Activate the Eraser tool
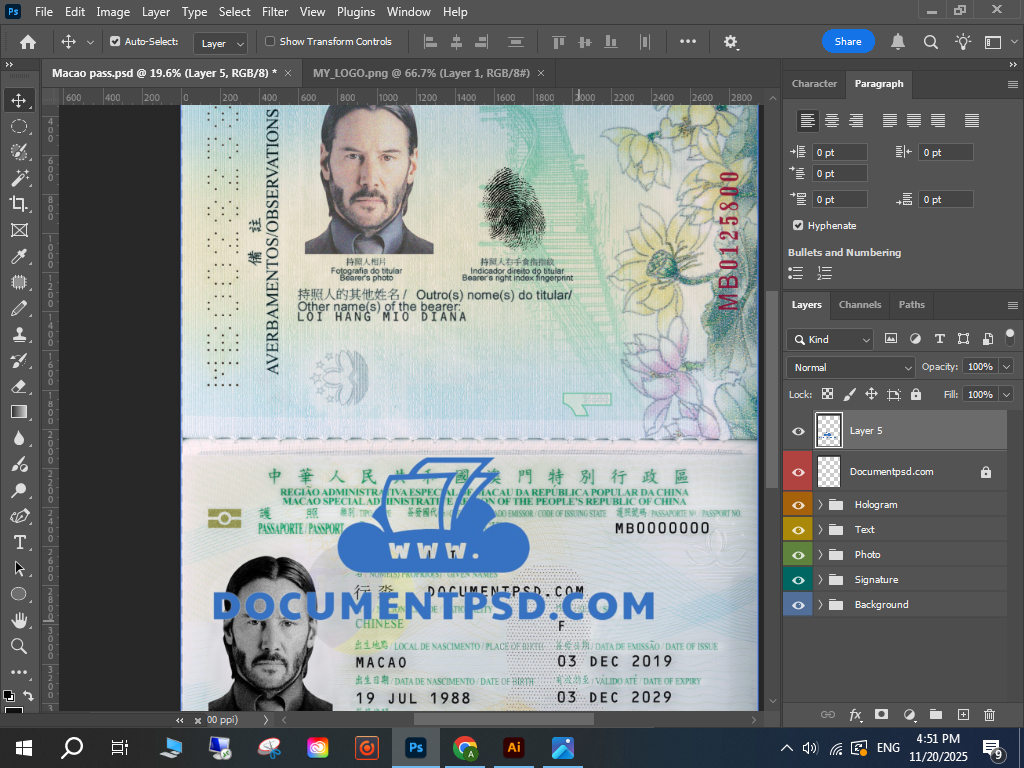Screen dimensions: 1024x768 (x=19, y=386)
